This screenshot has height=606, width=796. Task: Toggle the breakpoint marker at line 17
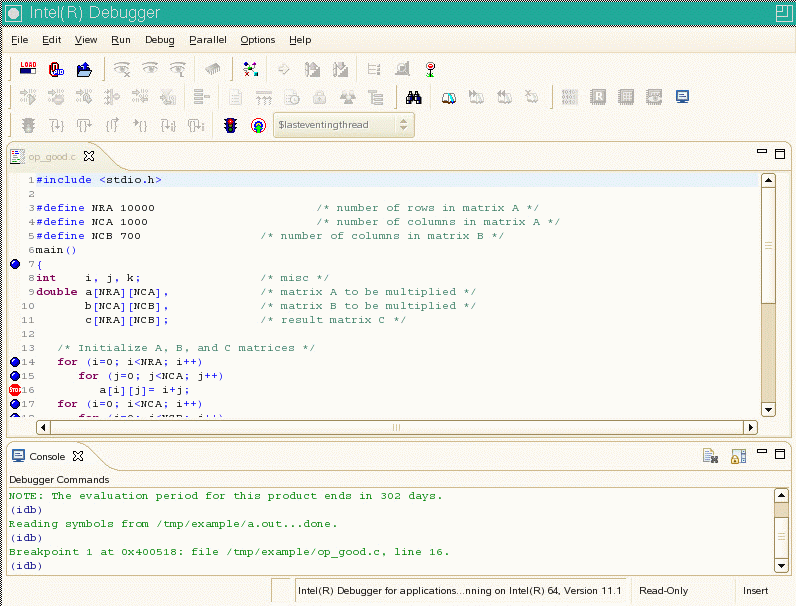tap(15, 404)
